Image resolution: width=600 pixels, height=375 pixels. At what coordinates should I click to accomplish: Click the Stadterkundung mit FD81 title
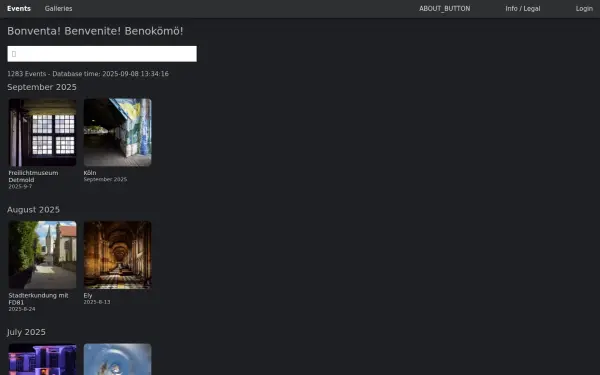(38, 299)
